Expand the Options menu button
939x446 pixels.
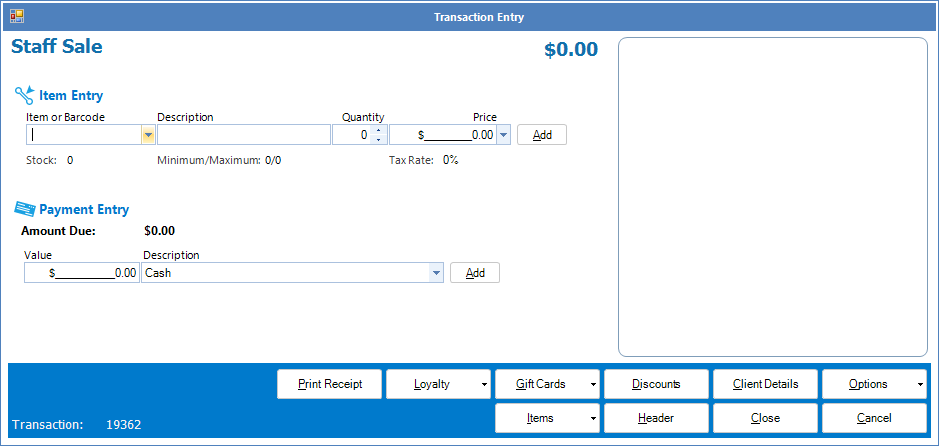point(874,384)
